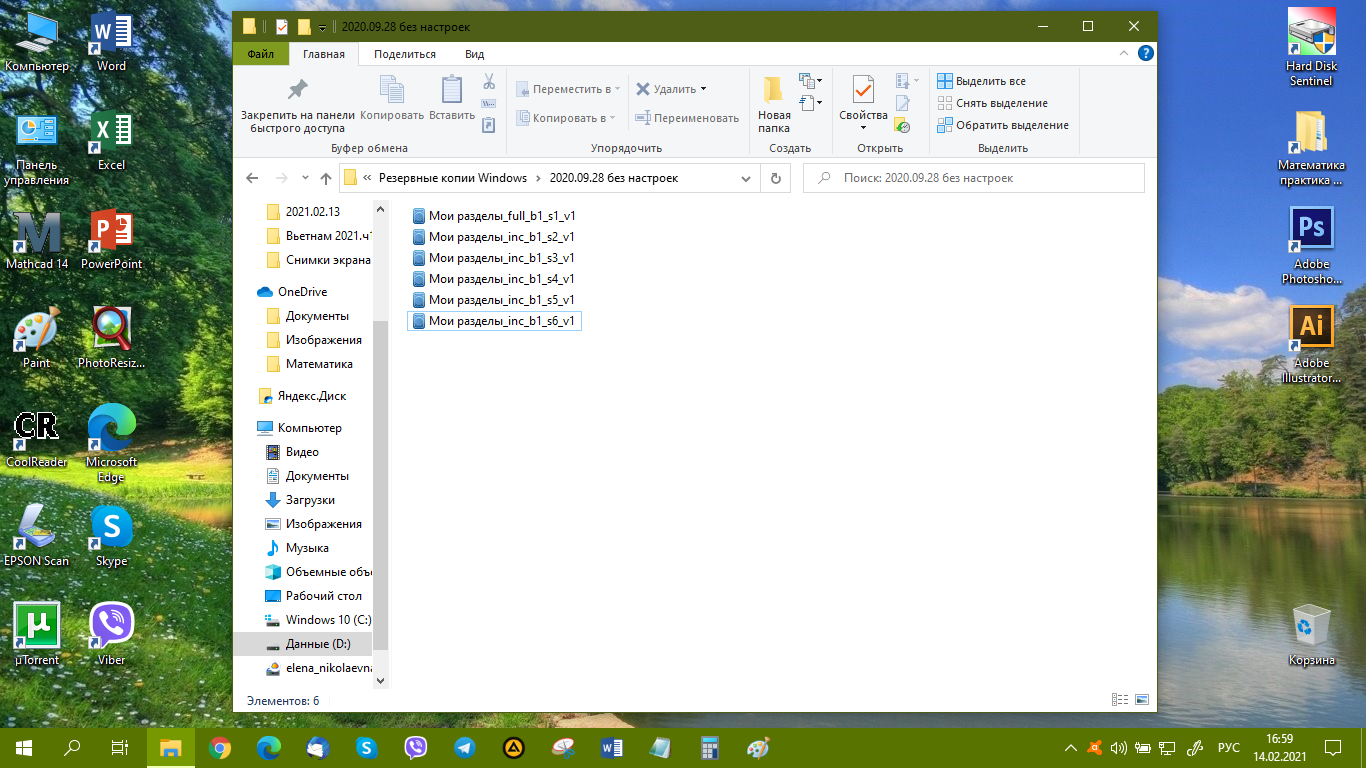Open the Файл menu tab
Screen dimensions: 1366x768
[x=261, y=54]
